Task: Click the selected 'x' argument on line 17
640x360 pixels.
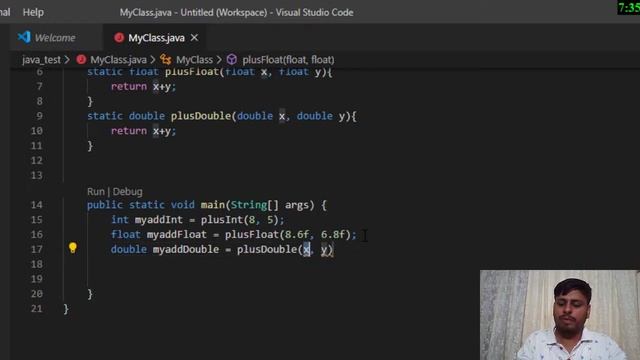Action: click(307, 249)
